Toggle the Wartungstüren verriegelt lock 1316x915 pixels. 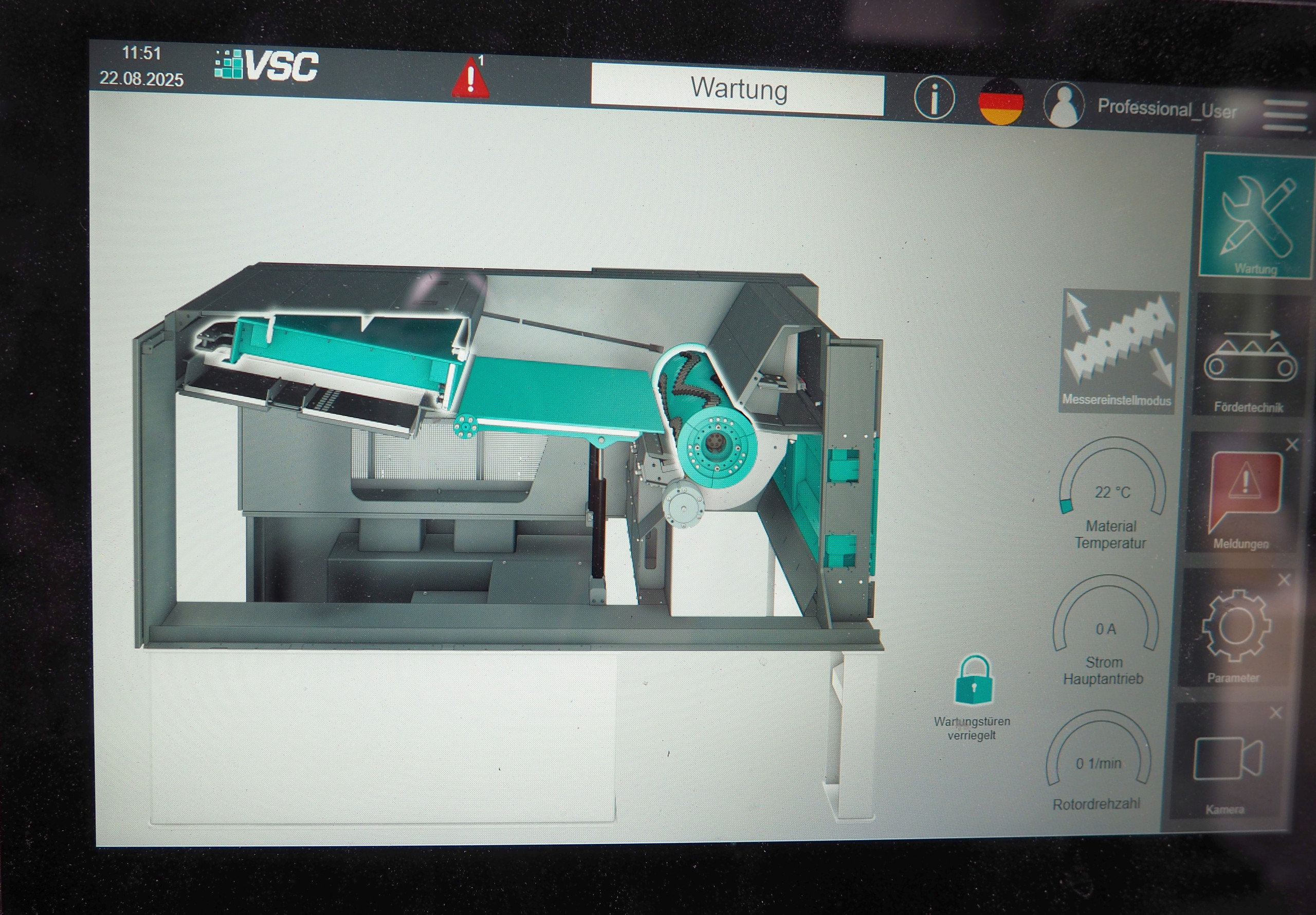973,681
